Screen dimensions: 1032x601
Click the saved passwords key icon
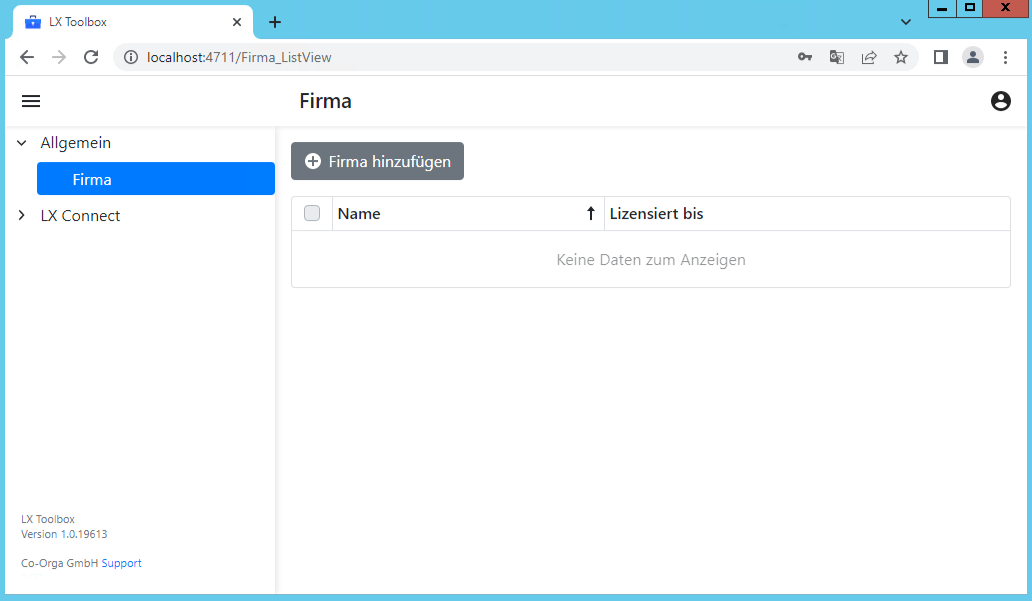point(804,57)
